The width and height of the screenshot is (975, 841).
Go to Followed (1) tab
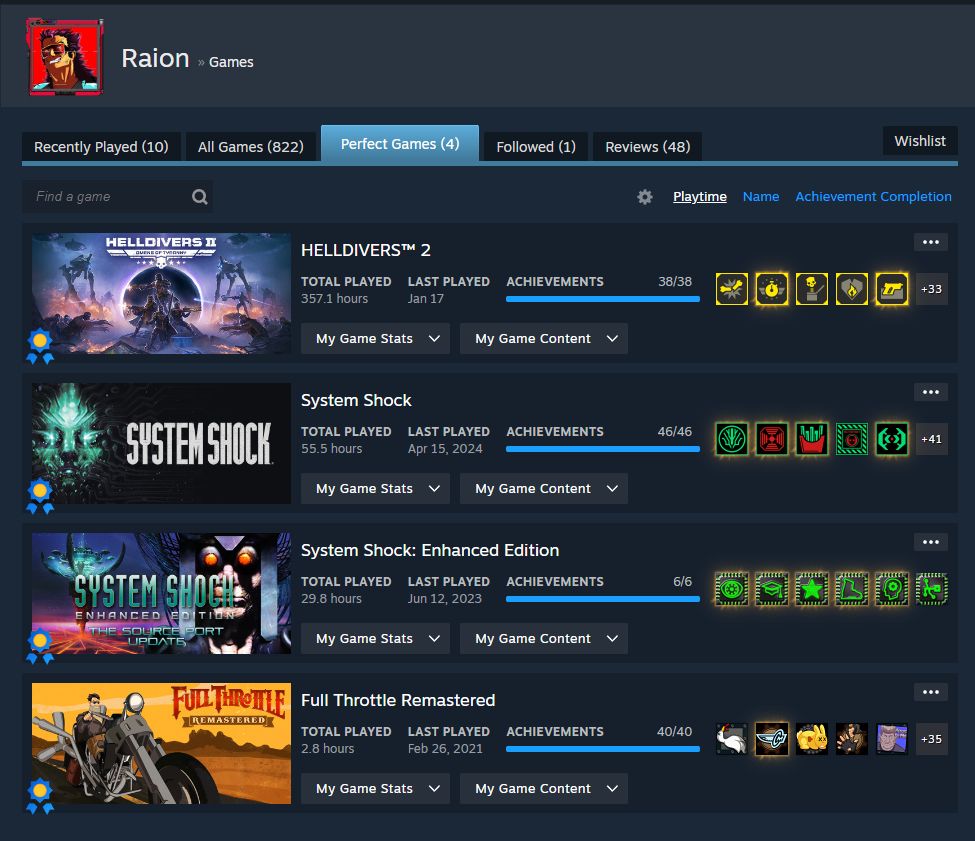536,147
